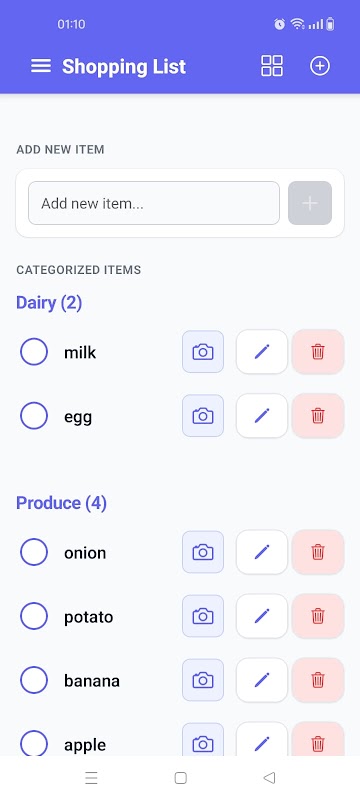Add a photo to milk item
Viewport: 360px width, 800px height.
(203, 352)
